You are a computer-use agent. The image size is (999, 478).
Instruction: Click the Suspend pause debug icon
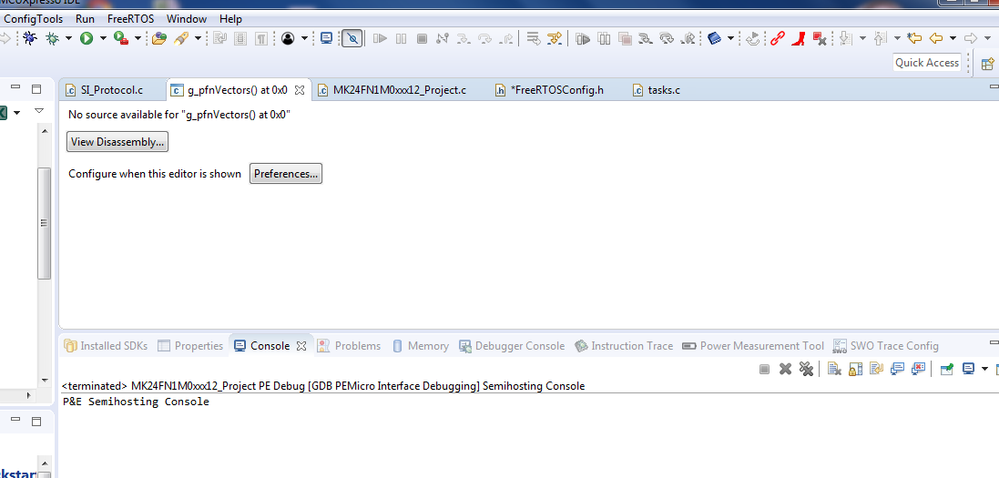[401, 39]
